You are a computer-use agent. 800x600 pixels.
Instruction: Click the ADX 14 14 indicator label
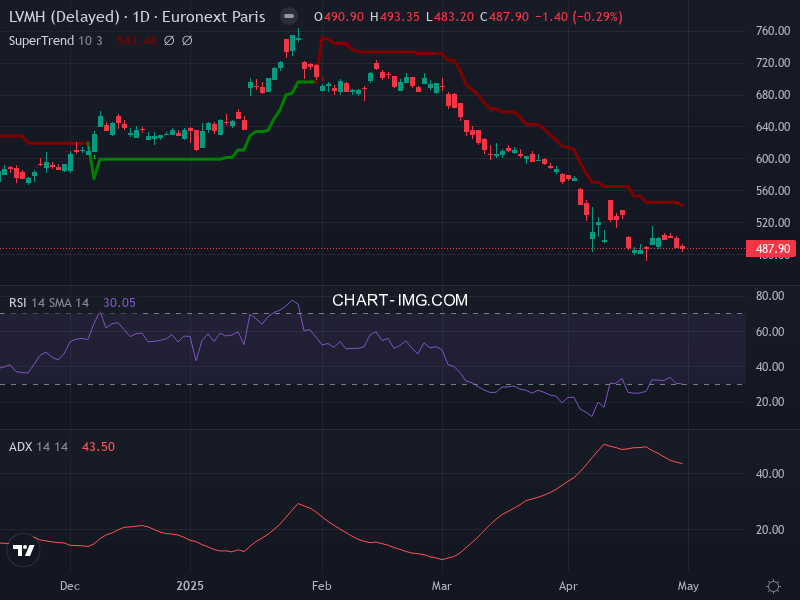click(38, 446)
